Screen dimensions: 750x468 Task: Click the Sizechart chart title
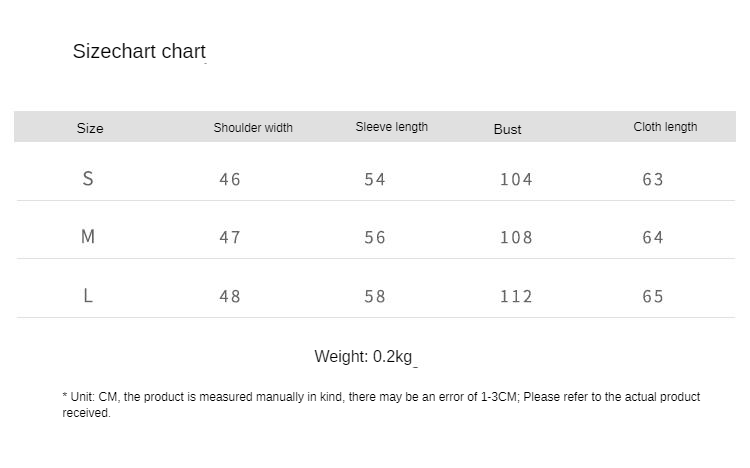(139, 52)
